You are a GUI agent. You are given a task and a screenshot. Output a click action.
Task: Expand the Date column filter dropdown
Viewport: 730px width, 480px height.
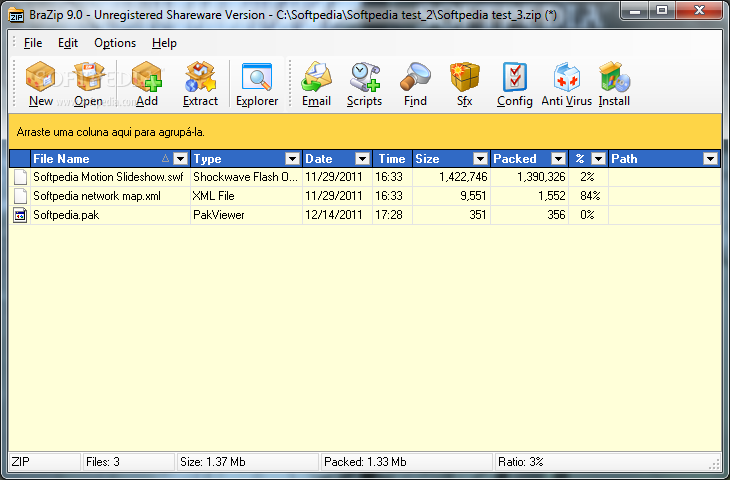point(362,159)
